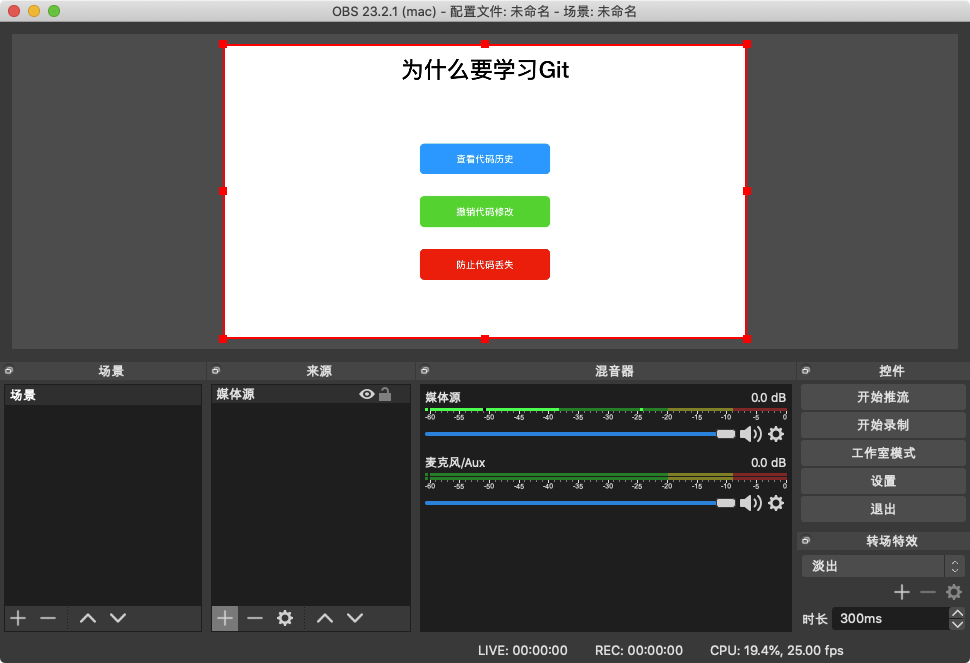Undock the 控件 panel via float icon
The image size is (970, 663).
tap(806, 370)
